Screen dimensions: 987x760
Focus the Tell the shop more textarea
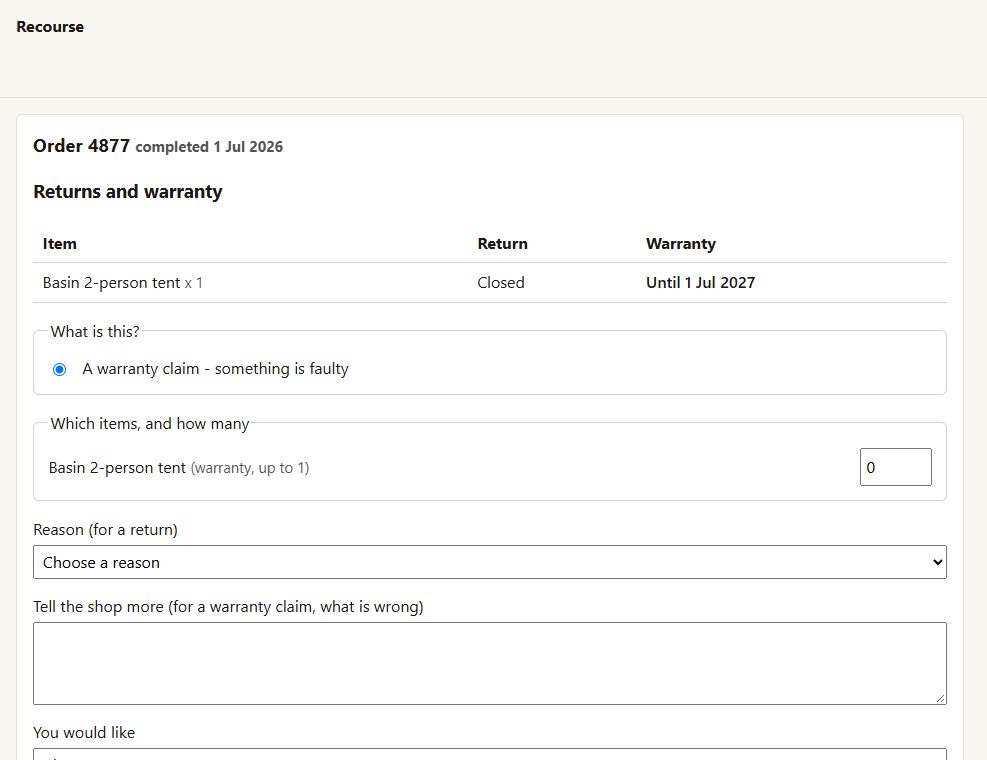490,664
